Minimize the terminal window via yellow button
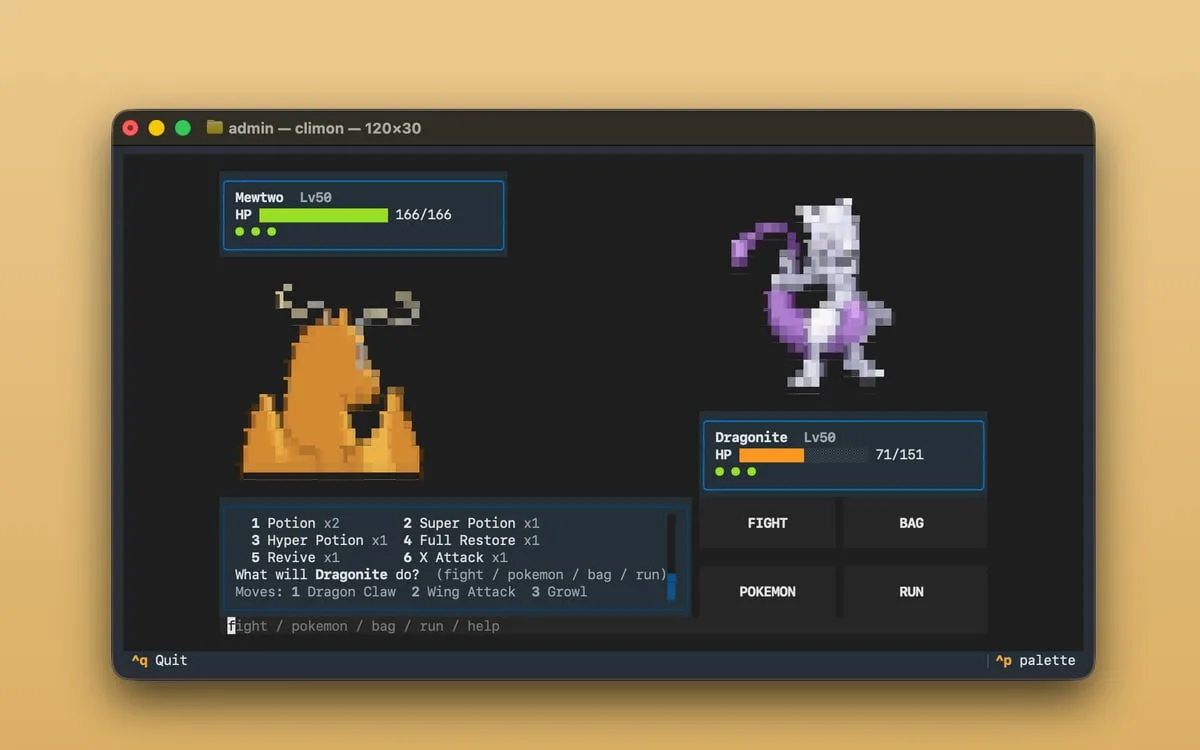Image resolution: width=1200 pixels, height=750 pixels. 156,128
